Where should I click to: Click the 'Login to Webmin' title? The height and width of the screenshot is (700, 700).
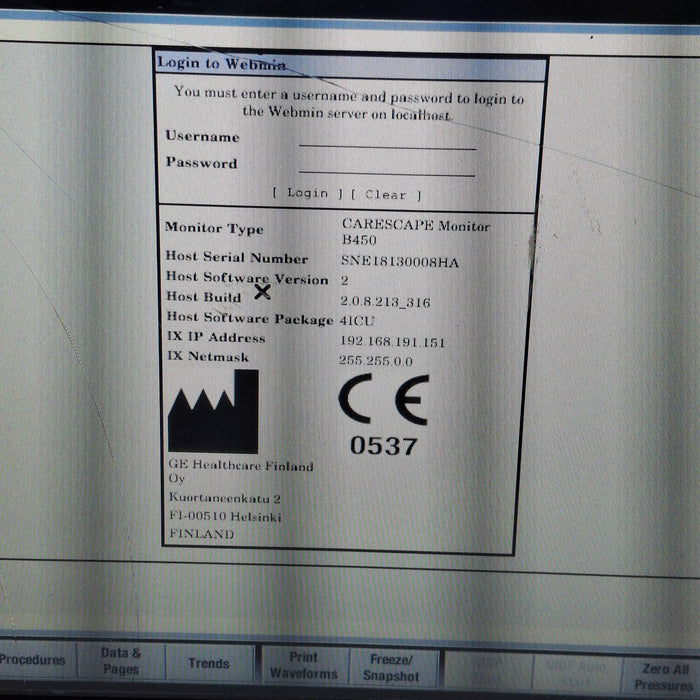pos(221,63)
